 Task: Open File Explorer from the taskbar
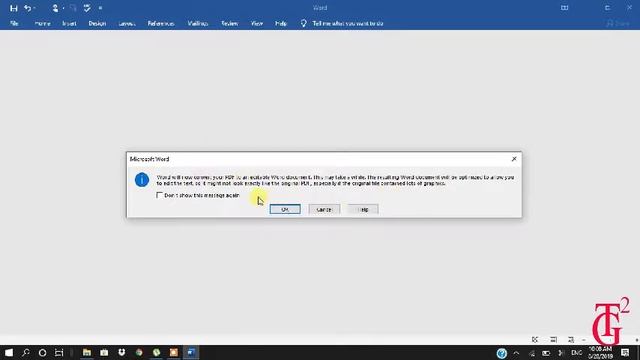[x=87, y=353]
